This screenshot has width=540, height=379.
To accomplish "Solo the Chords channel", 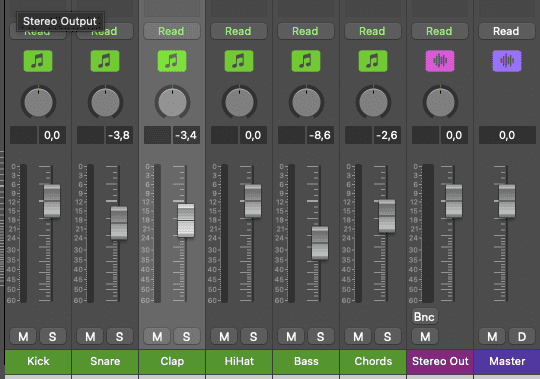I will (387, 336).
